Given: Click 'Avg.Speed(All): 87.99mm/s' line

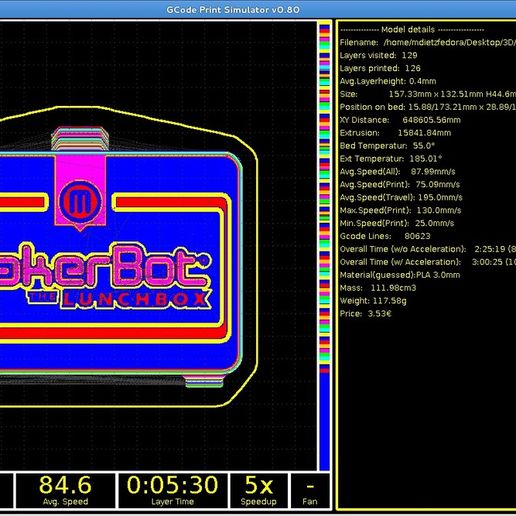Looking at the screenshot, I should [x=397, y=172].
